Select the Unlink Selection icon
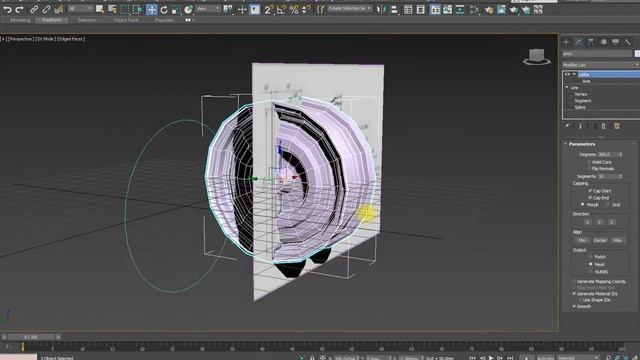This screenshot has width=640, height=360. click(x=46, y=9)
